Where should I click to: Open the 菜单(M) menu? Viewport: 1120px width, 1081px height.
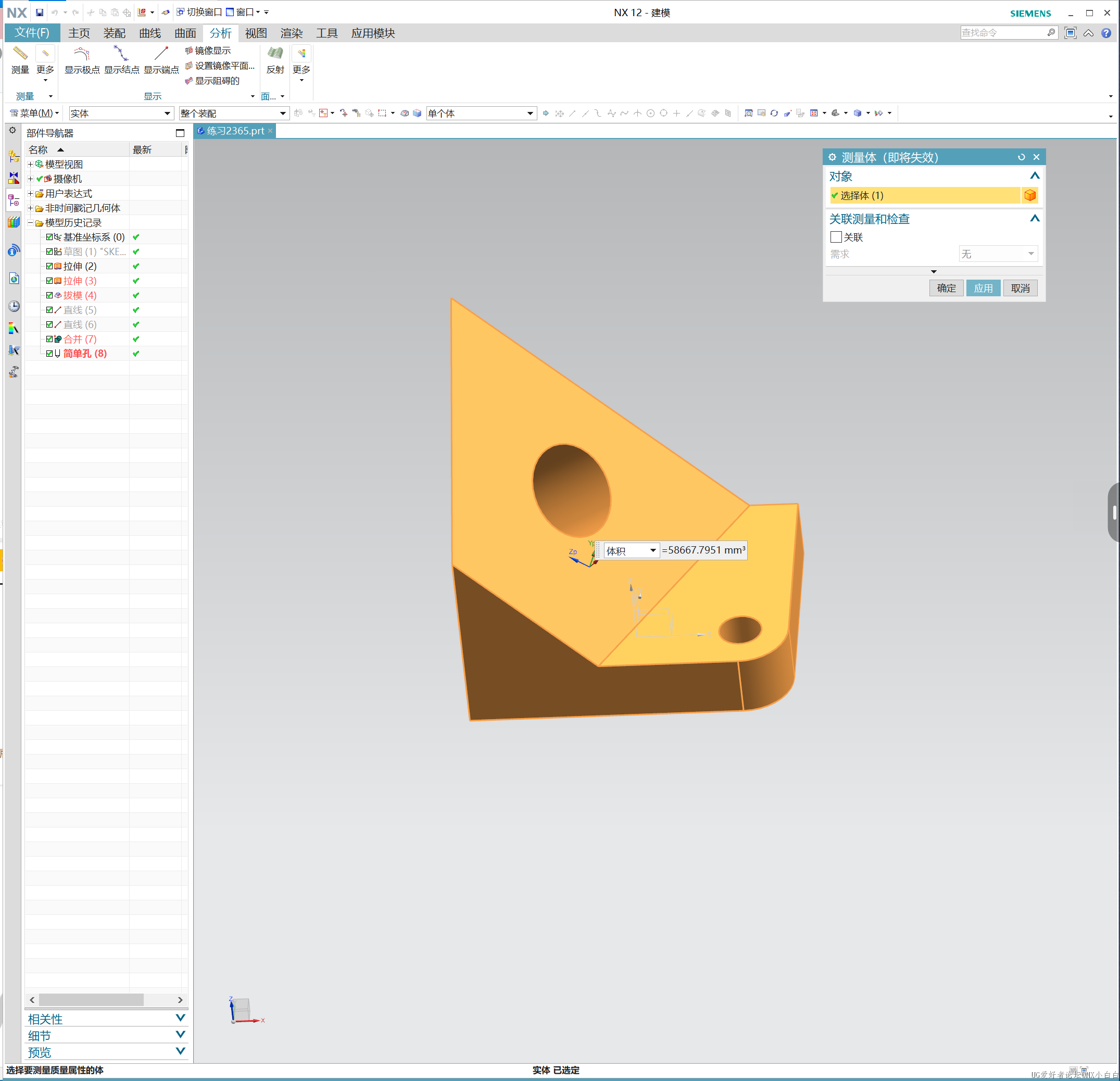click(35, 113)
